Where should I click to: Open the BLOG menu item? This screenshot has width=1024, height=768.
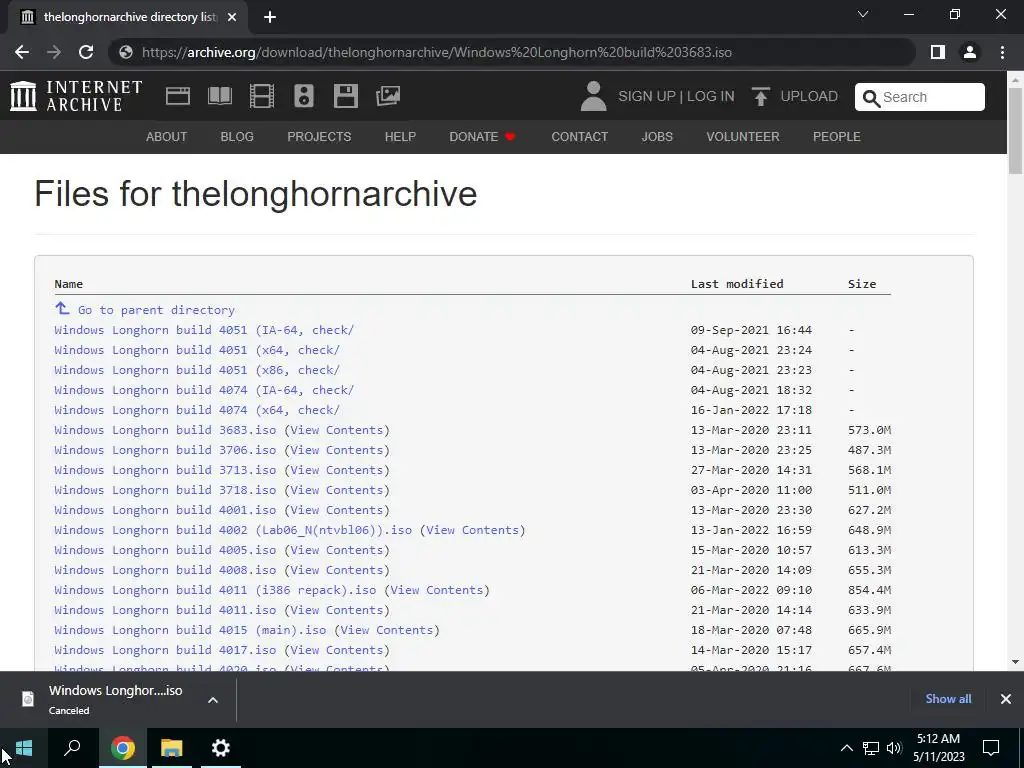pos(237,136)
